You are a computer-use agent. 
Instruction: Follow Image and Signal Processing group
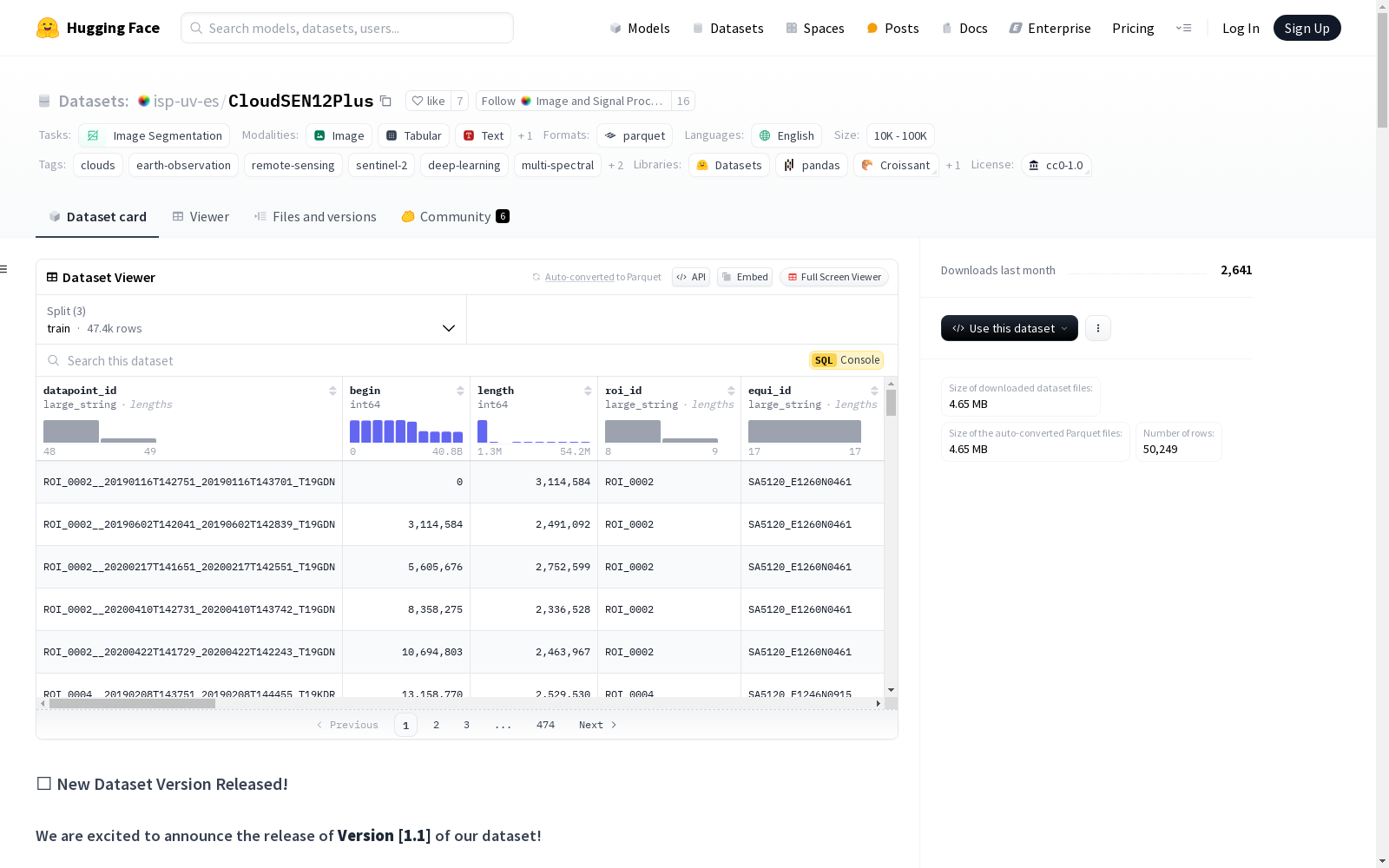(x=574, y=101)
